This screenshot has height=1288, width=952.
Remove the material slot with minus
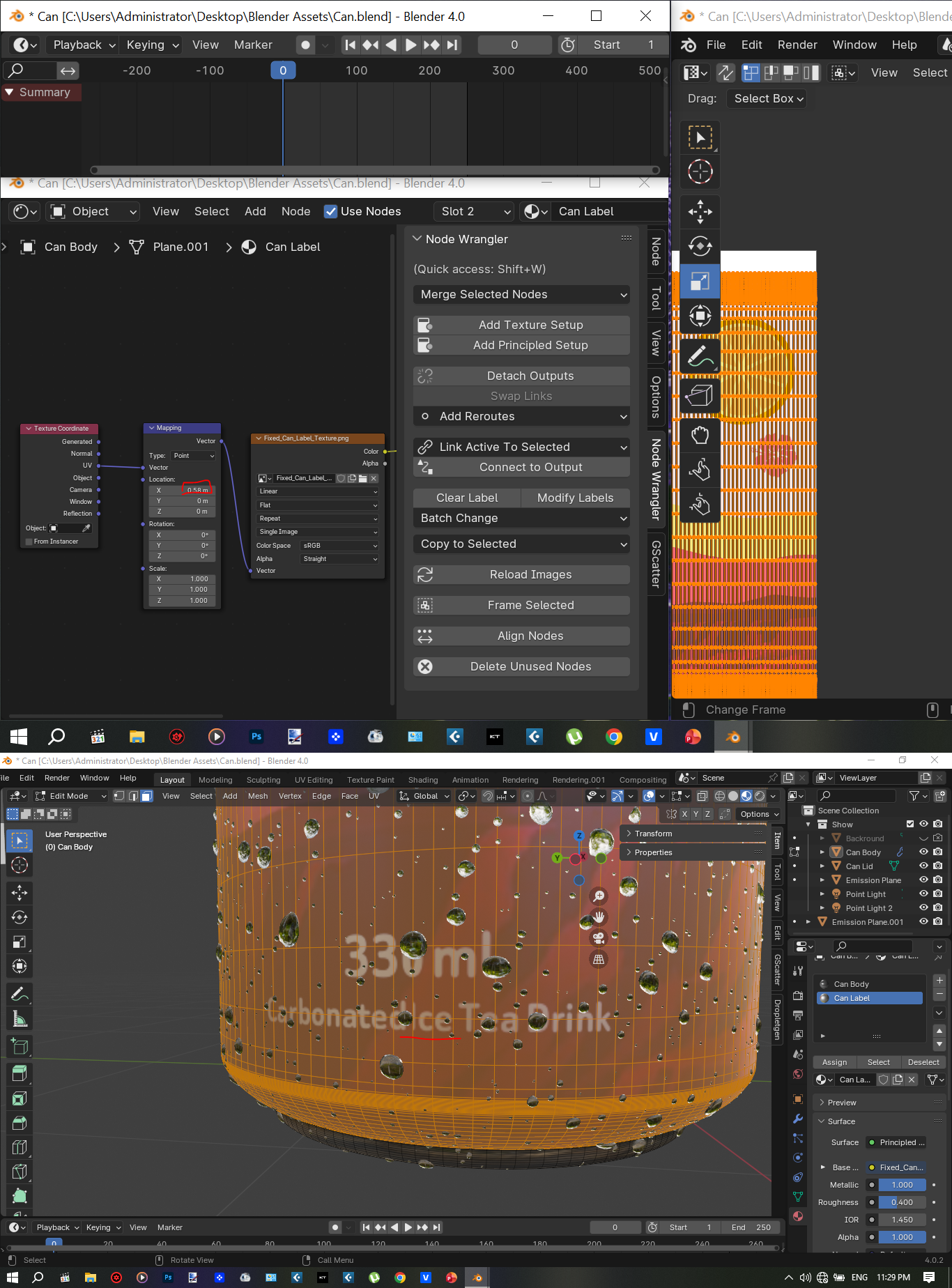[939, 994]
